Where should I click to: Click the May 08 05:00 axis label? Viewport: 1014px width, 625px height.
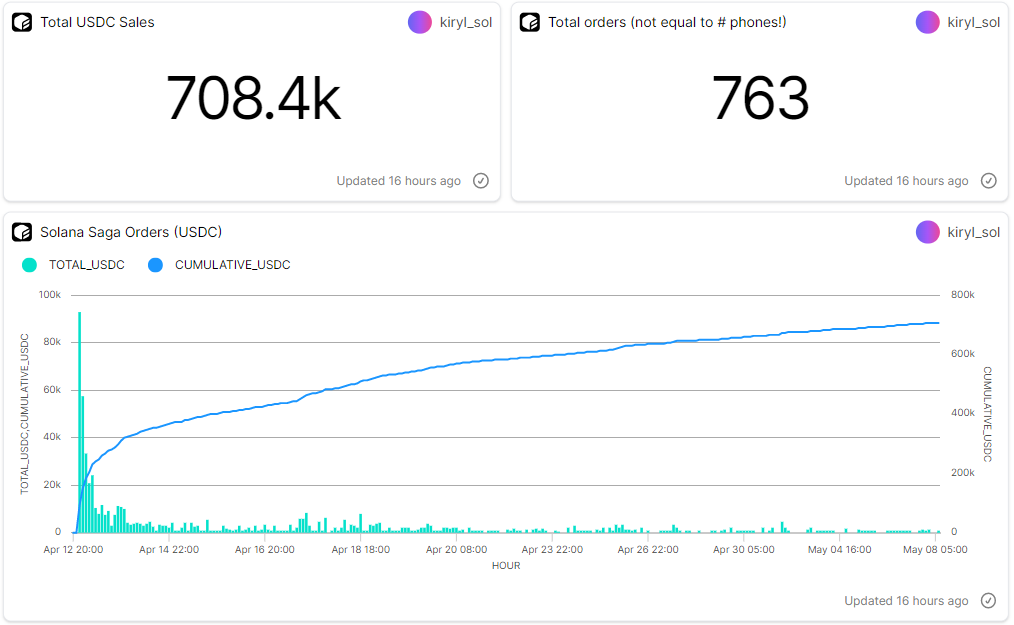935,550
